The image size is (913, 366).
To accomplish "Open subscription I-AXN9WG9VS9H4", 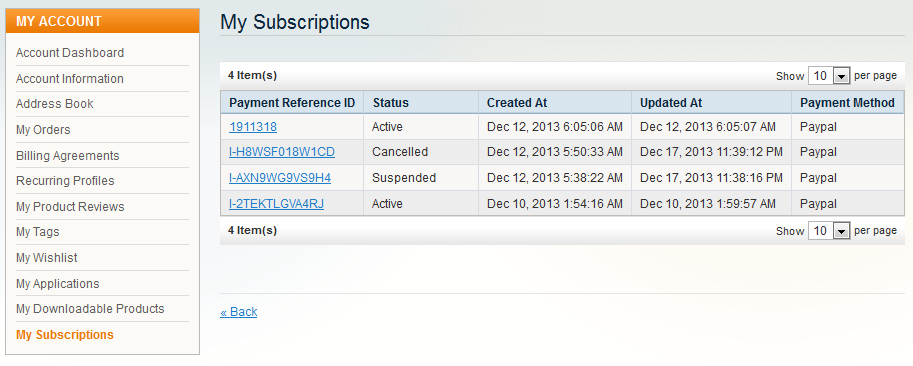I will 280,178.
